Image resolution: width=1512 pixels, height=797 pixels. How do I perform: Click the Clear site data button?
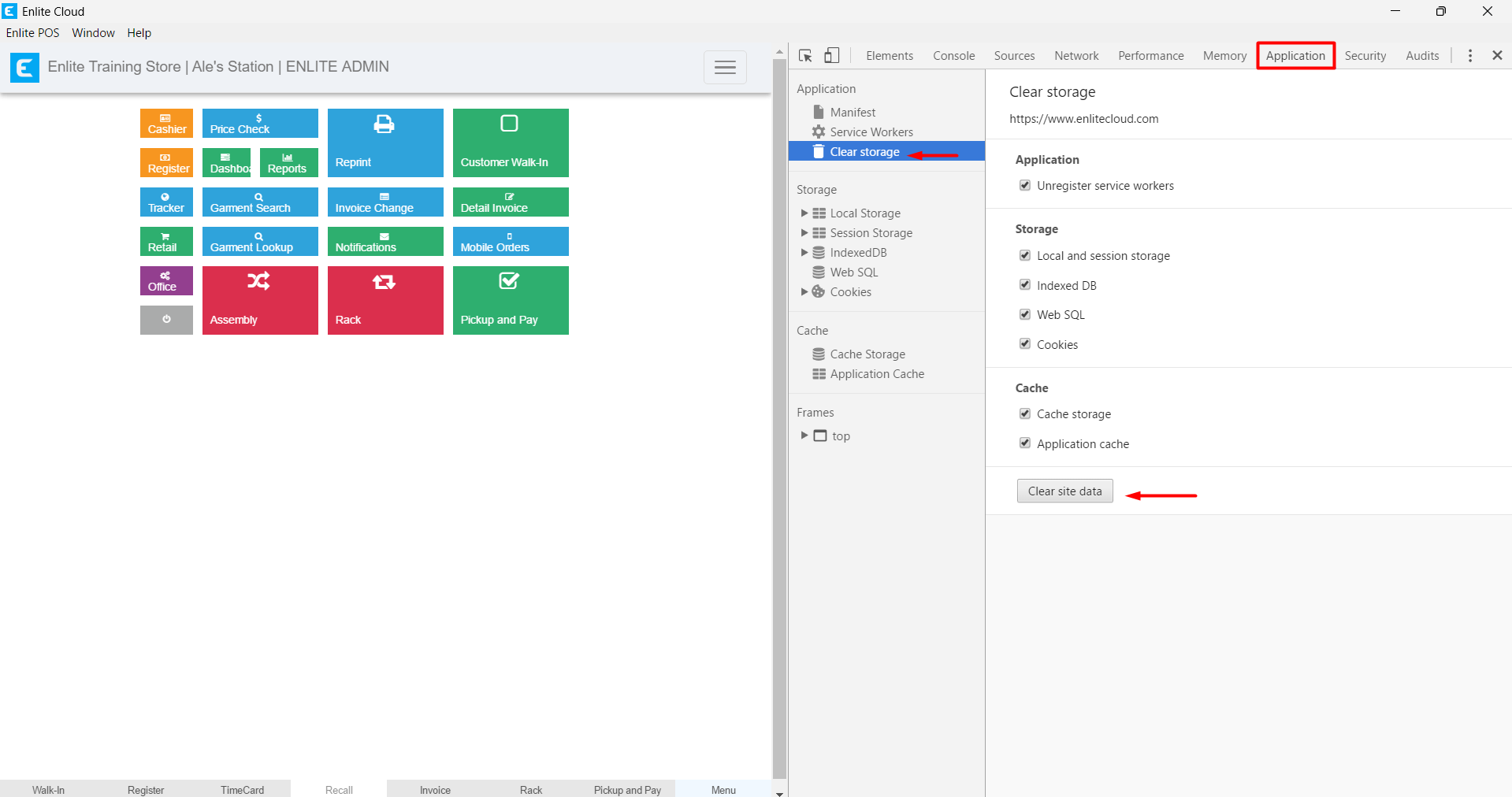click(x=1064, y=491)
